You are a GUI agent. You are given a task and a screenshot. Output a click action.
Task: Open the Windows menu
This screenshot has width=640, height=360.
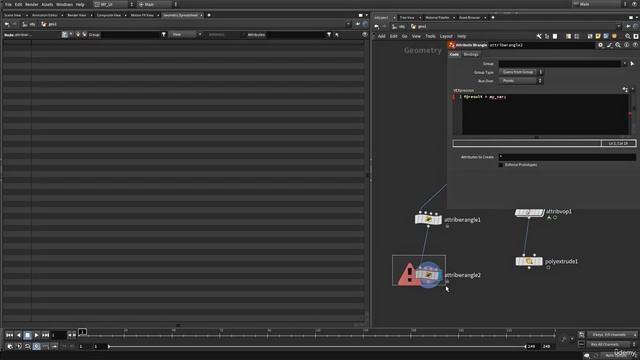click(64, 4)
